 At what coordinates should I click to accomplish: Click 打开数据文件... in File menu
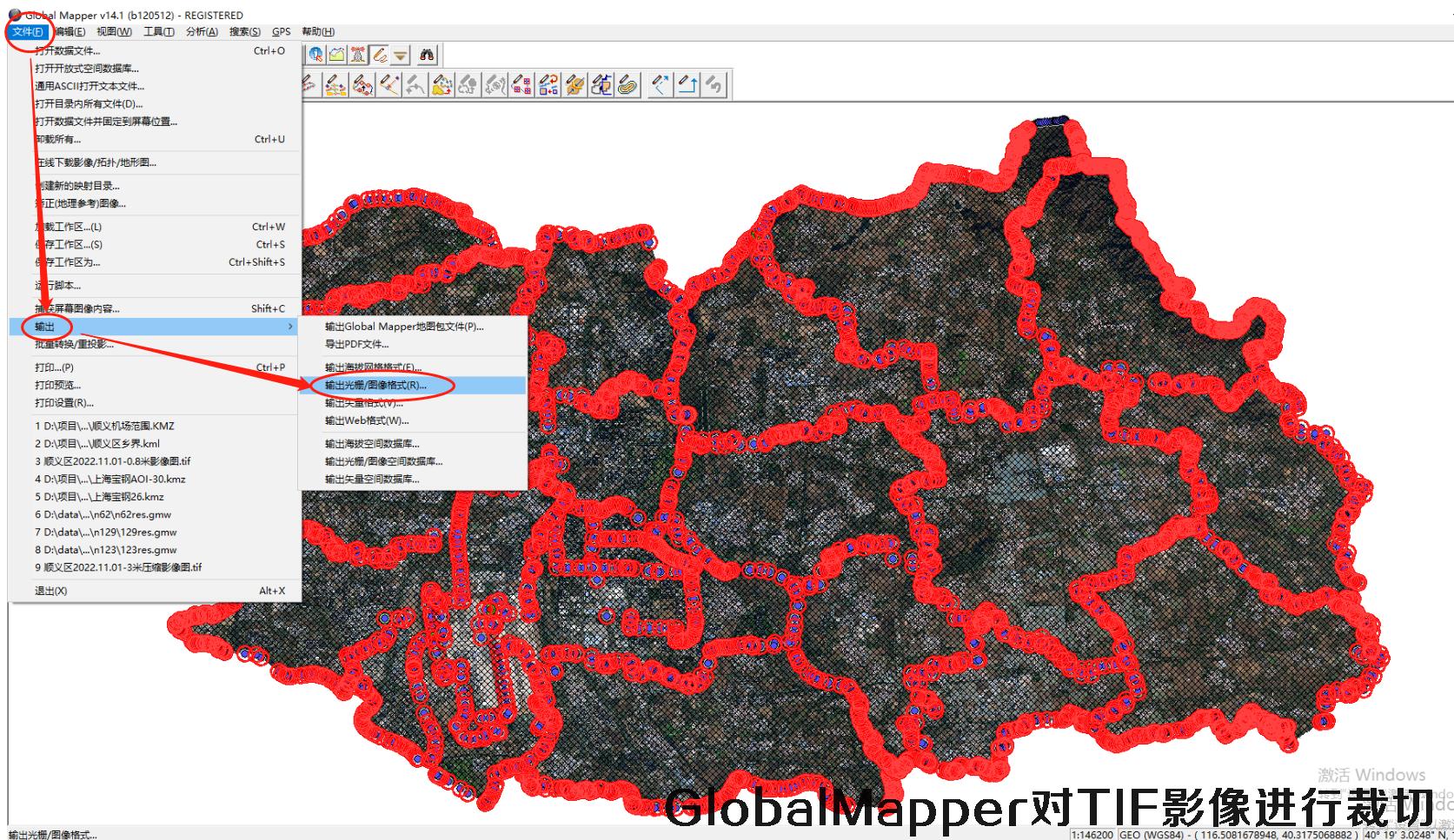68,51
